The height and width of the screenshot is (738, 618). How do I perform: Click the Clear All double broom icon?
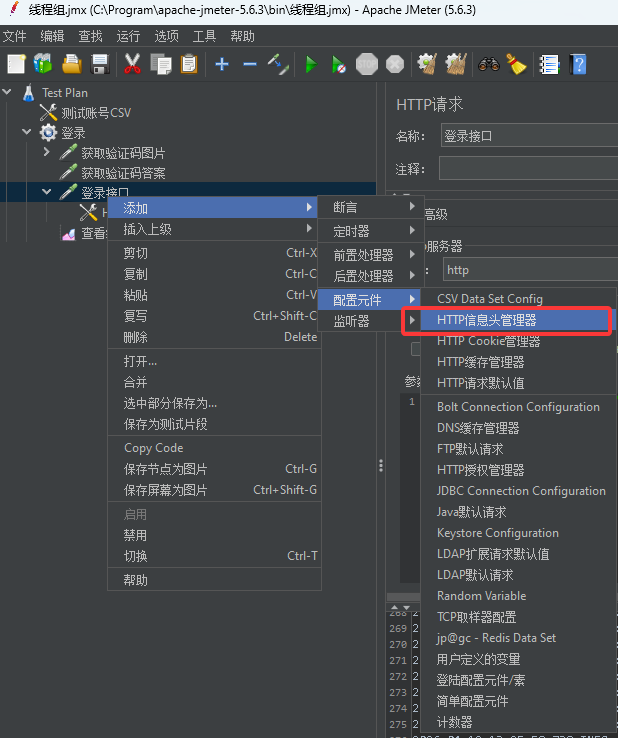click(455, 64)
